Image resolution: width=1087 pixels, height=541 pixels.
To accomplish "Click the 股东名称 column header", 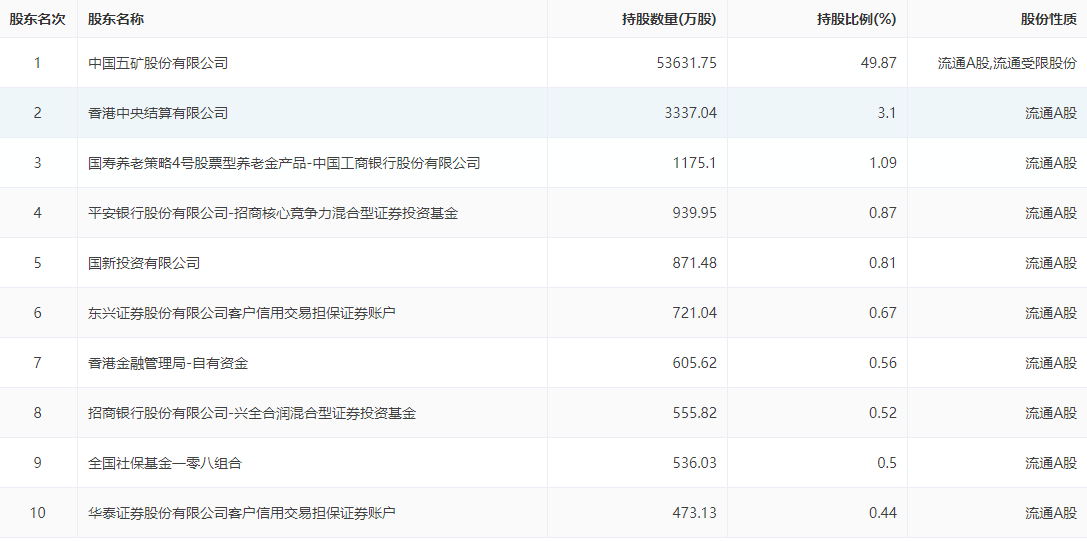I will (x=116, y=19).
